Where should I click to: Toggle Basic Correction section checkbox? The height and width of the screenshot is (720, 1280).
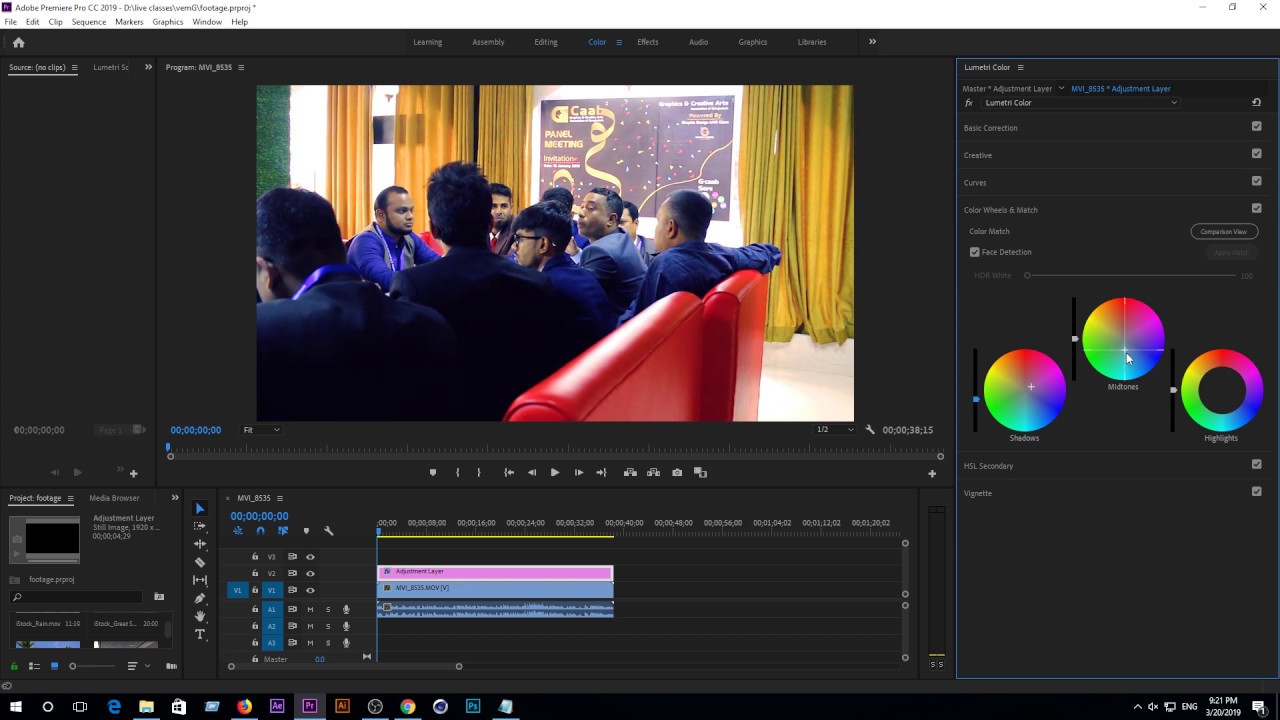click(x=1257, y=127)
